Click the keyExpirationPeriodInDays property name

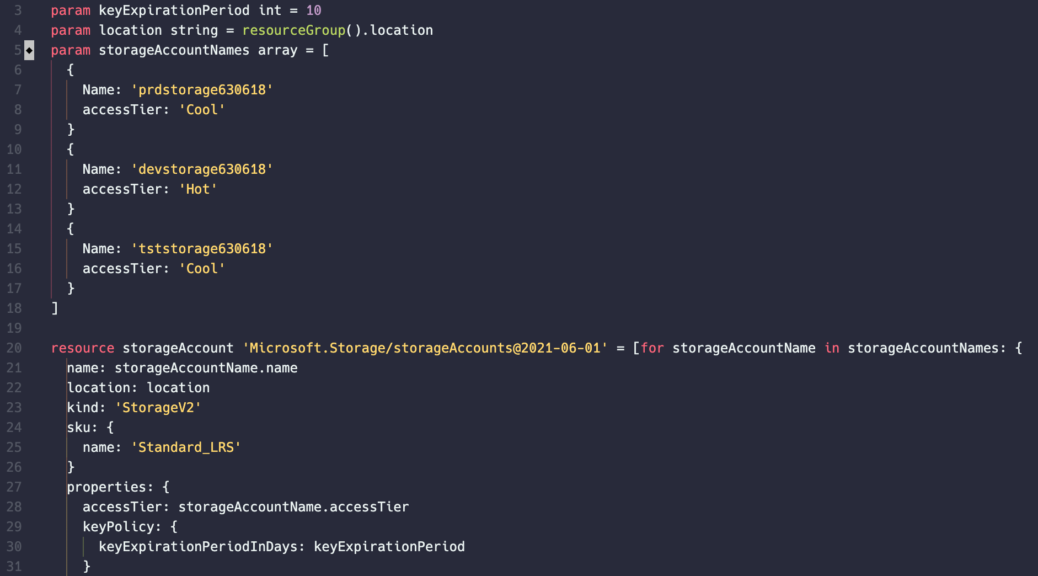(201, 547)
